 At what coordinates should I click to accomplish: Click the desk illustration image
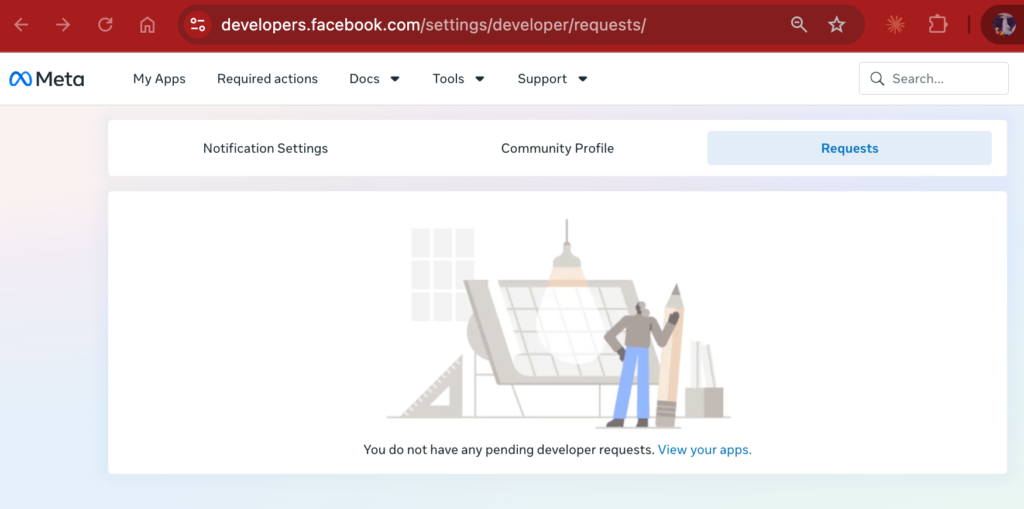point(558,324)
